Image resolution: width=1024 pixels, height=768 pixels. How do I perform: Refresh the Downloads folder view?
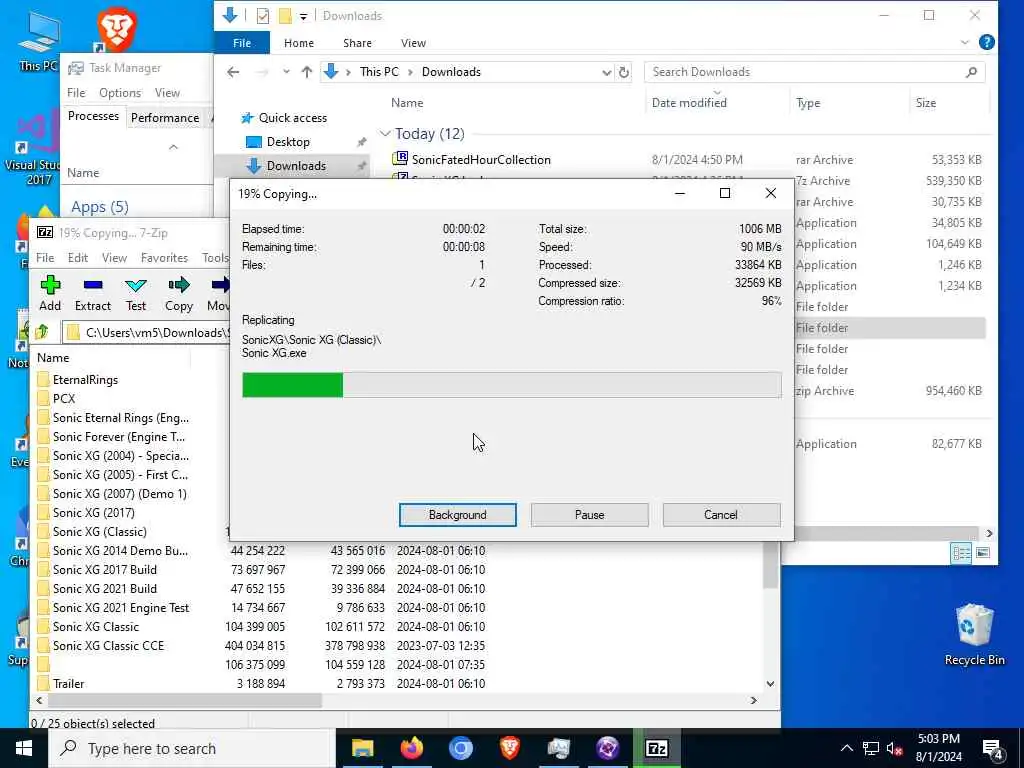click(624, 72)
